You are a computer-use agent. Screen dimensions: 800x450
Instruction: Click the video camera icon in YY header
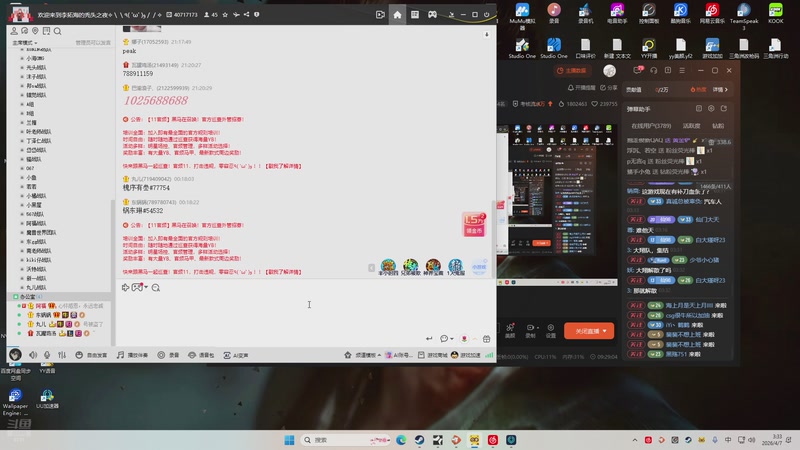click(380, 15)
